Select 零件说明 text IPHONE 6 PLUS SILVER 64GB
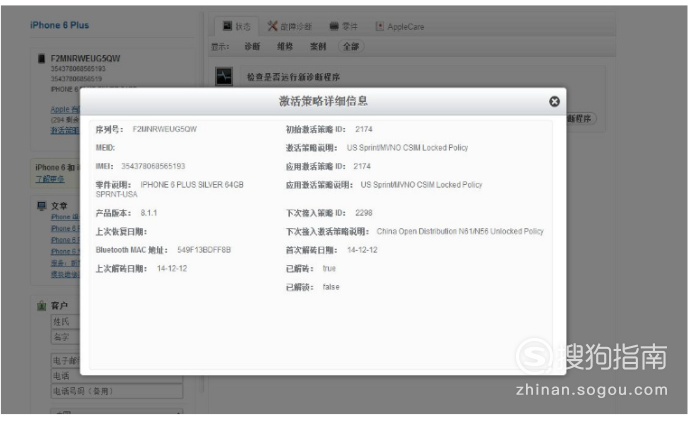Viewport: 692px width, 424px height. (x=192, y=185)
